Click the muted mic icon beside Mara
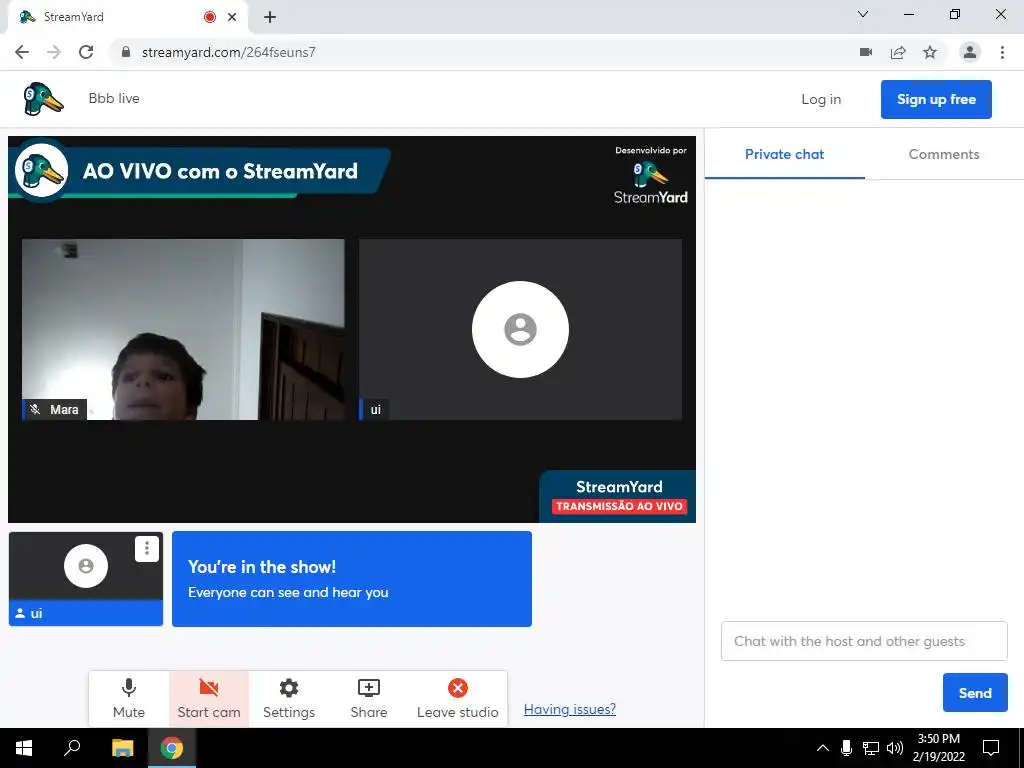 click(35, 409)
